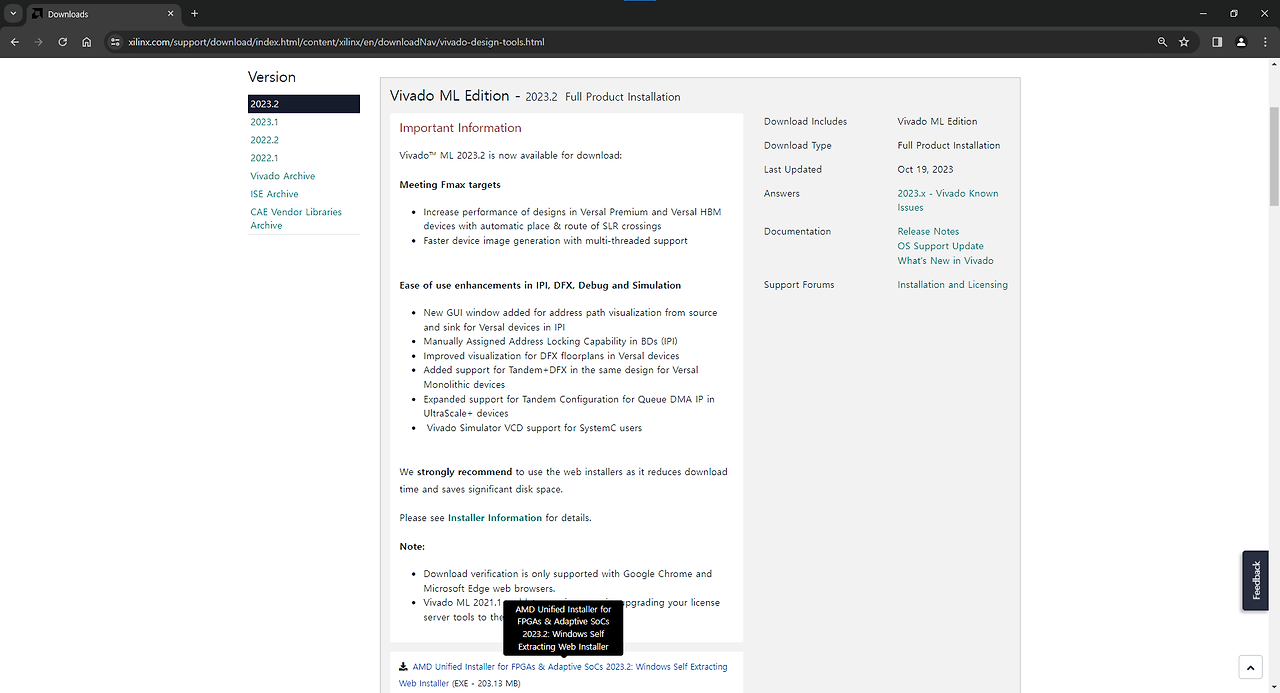
Task: Click the scroll-to-top arrow button
Action: [1250, 667]
